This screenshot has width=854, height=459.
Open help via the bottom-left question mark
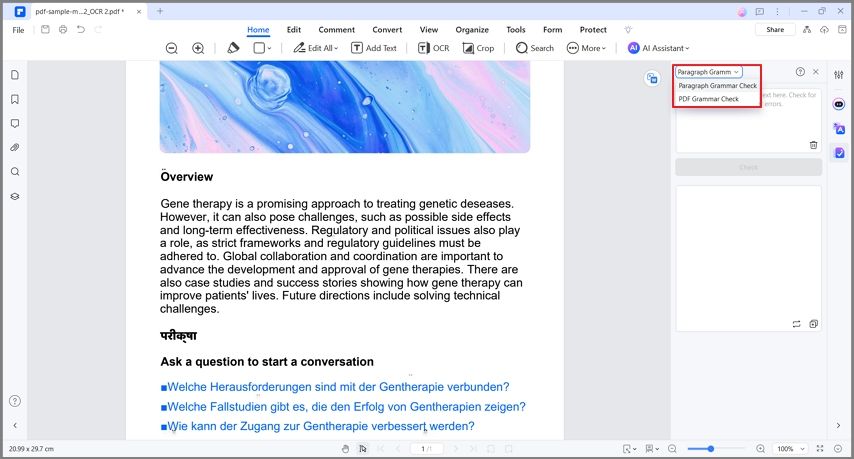(15, 401)
